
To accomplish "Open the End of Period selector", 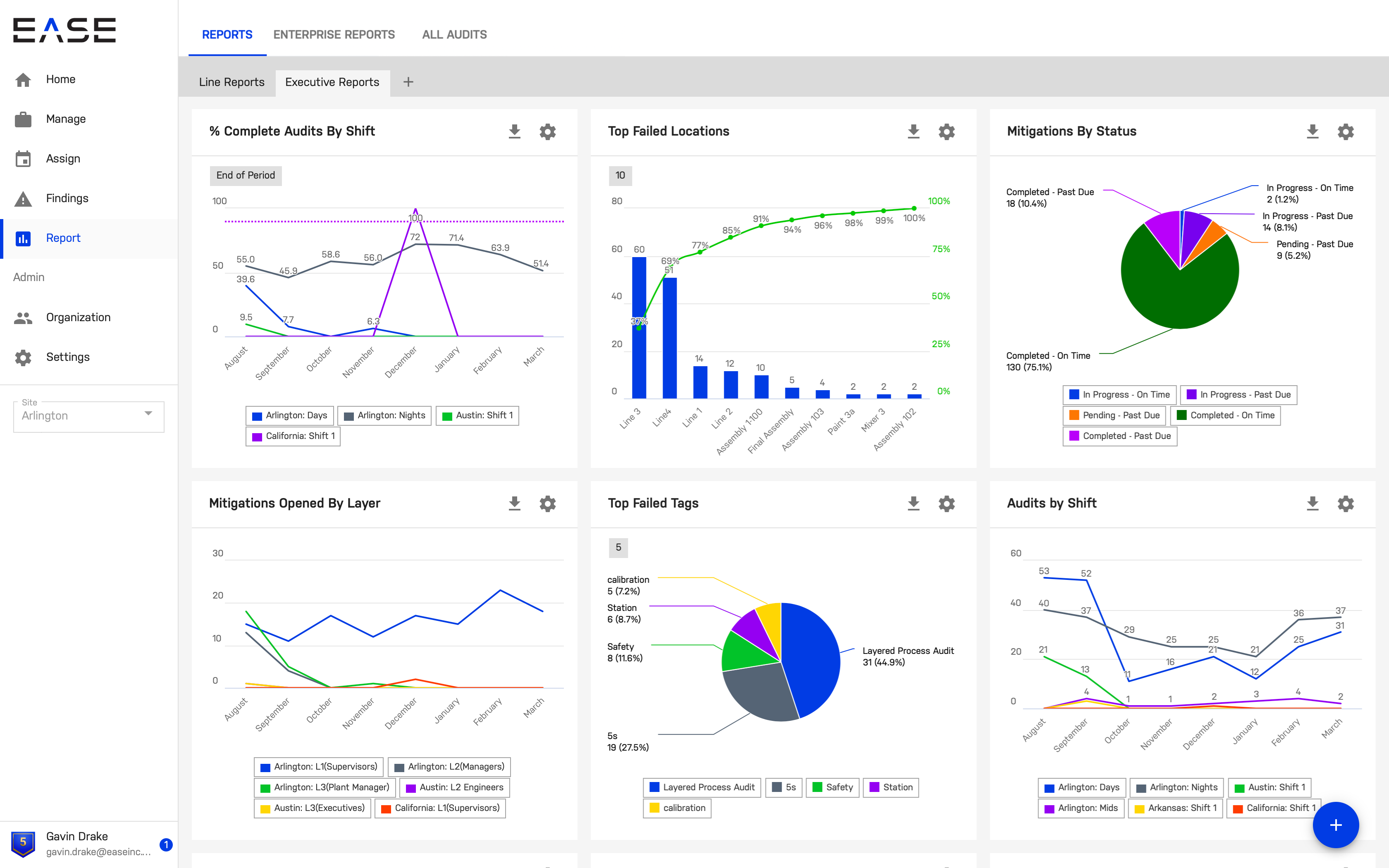I will pos(246,175).
